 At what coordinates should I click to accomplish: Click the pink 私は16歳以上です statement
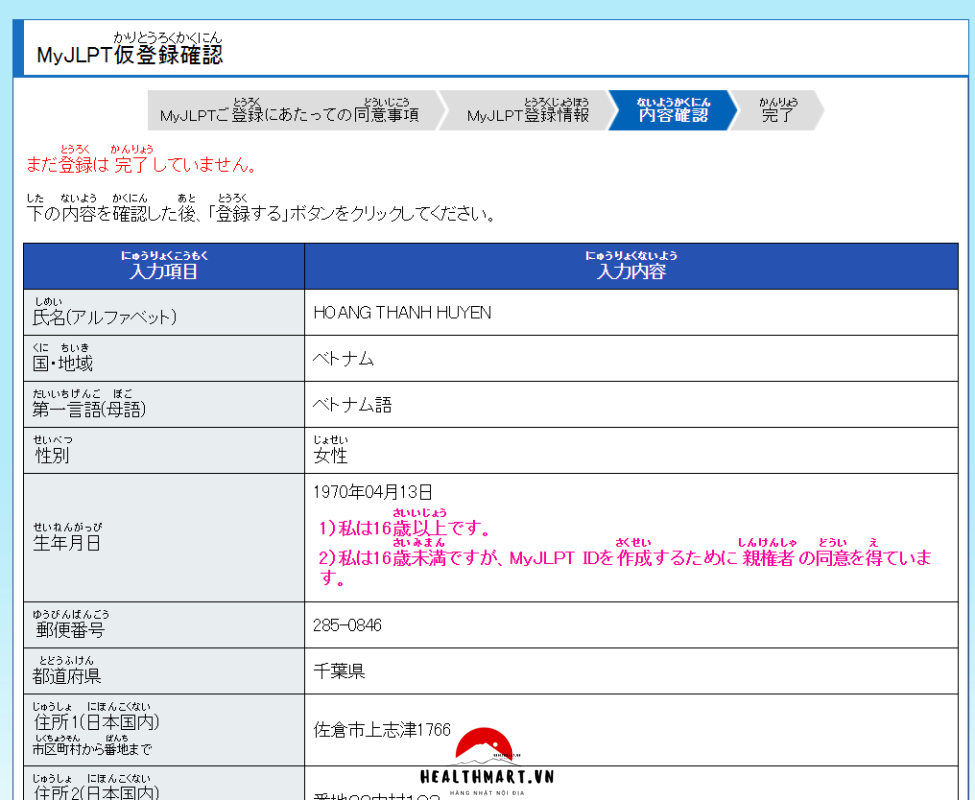click(405, 523)
